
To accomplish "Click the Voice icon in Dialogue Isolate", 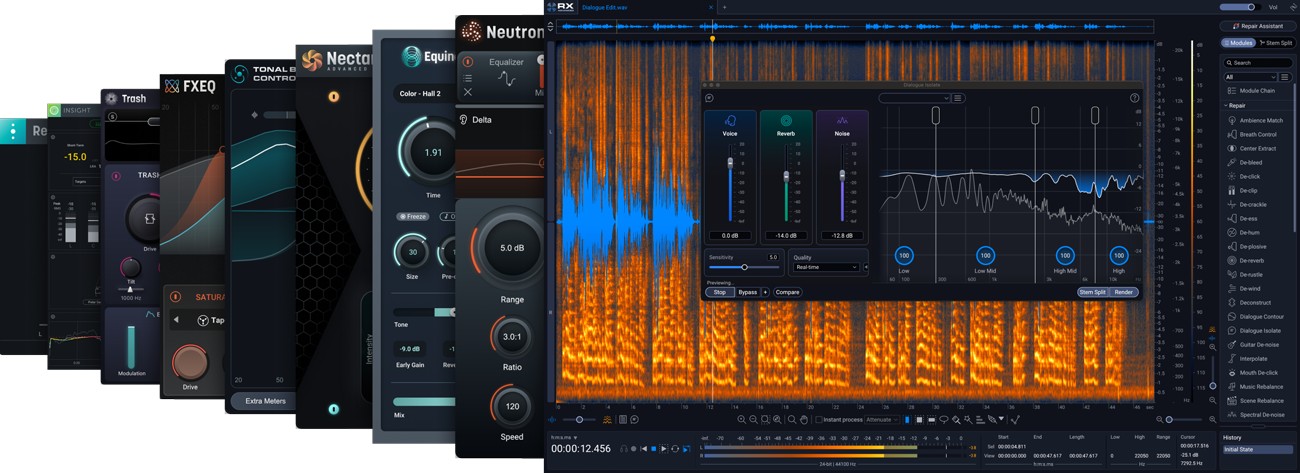I will tap(730, 120).
